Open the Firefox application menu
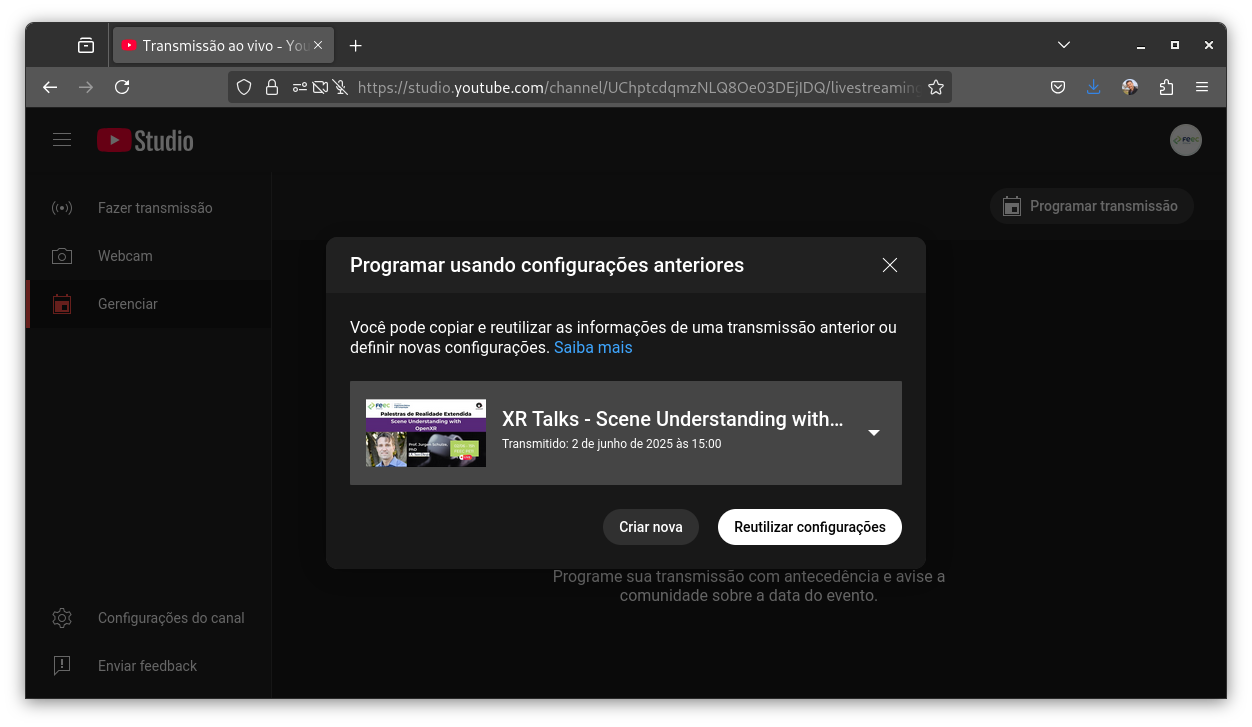Screen dimensions: 1252x727 [1202, 87]
